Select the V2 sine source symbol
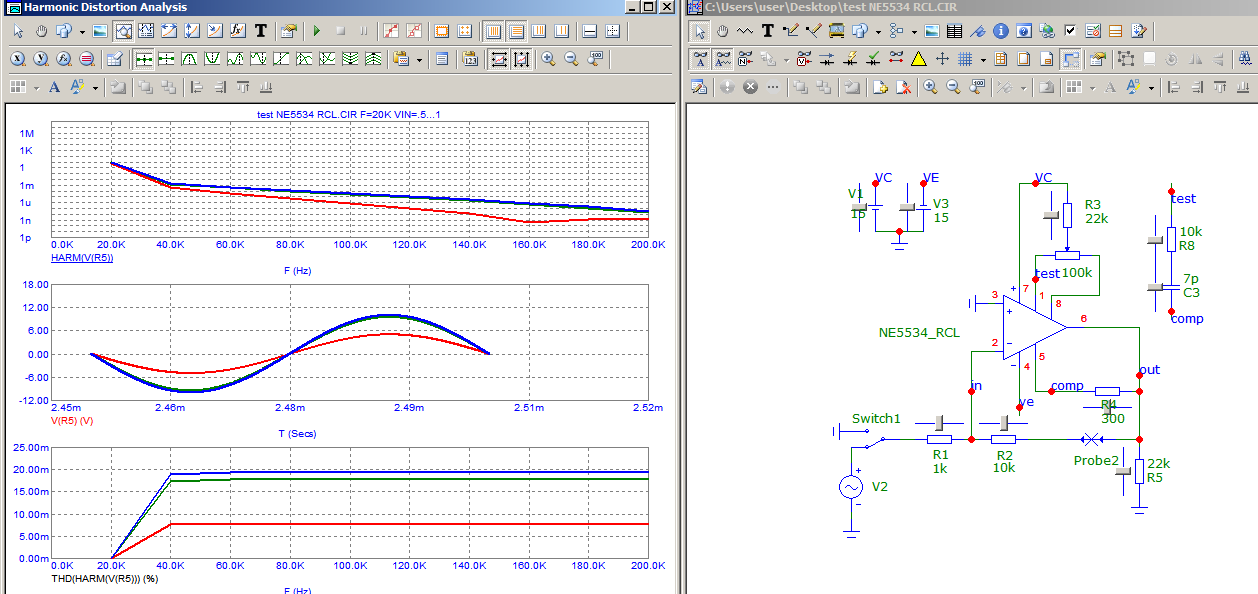This screenshot has height=594, width=1258. tap(851, 487)
